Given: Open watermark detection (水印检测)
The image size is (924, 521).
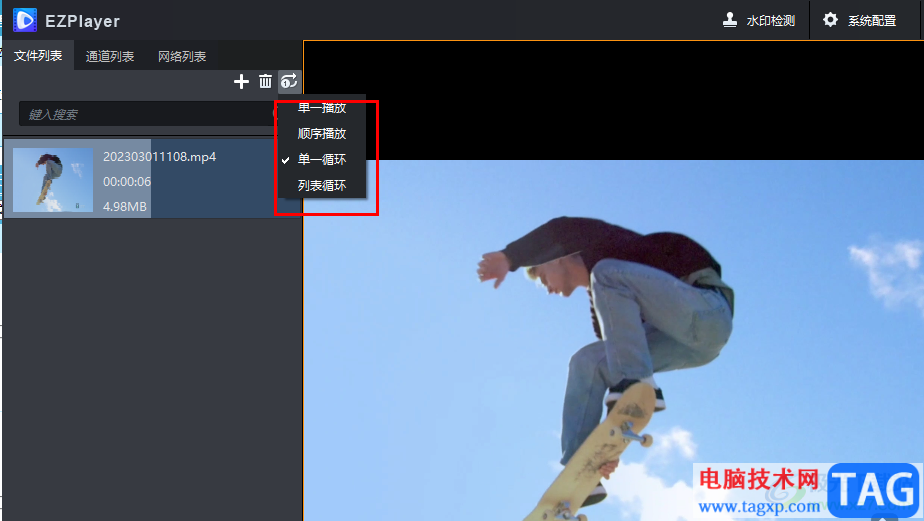Looking at the screenshot, I should (759, 21).
